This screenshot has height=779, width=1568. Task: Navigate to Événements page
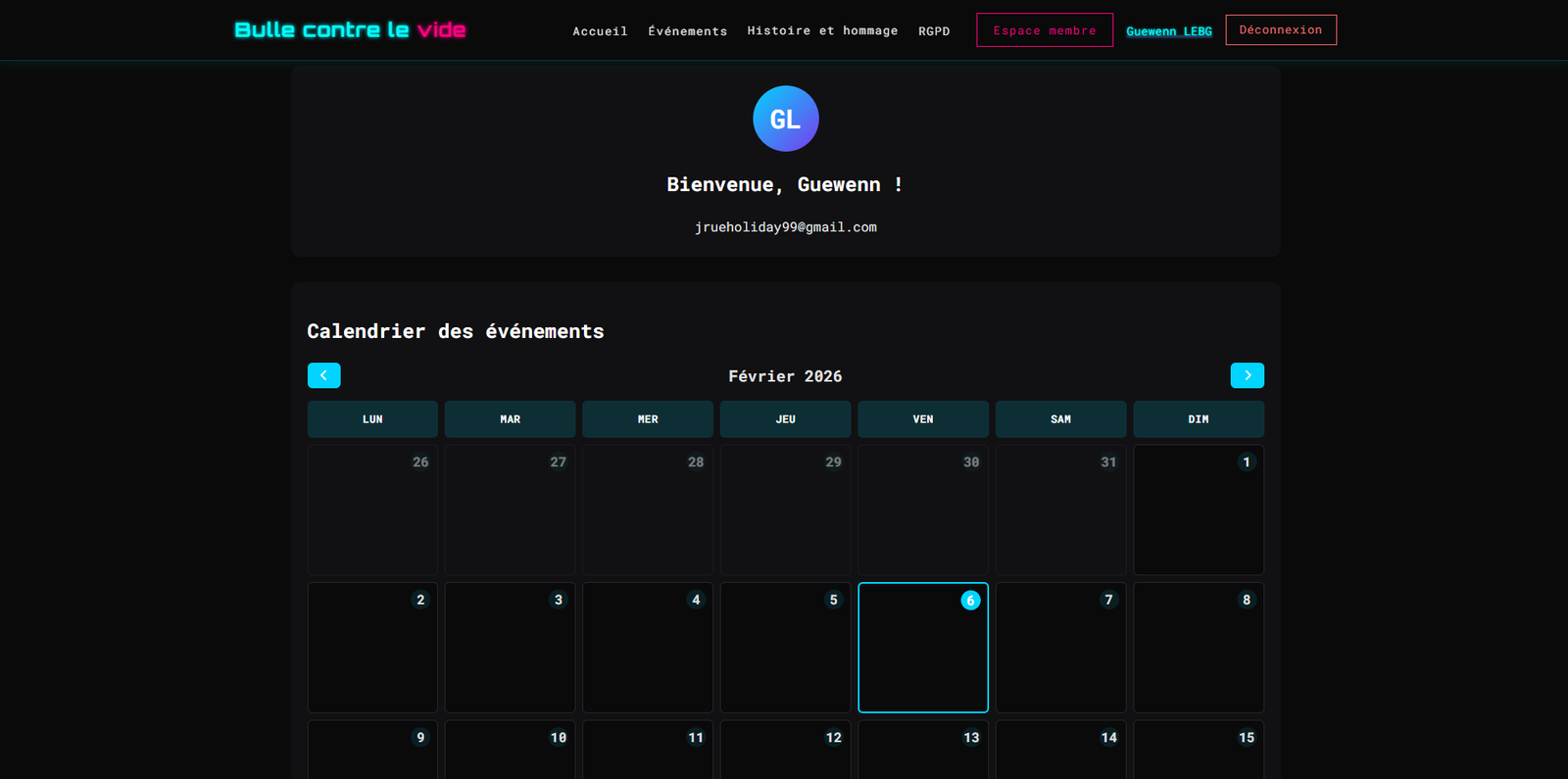tap(687, 31)
